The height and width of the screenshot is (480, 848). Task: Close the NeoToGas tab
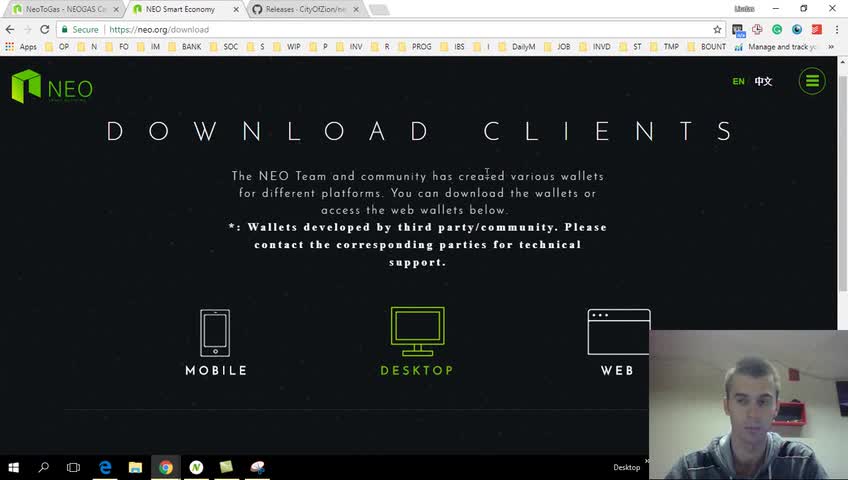tap(116, 9)
